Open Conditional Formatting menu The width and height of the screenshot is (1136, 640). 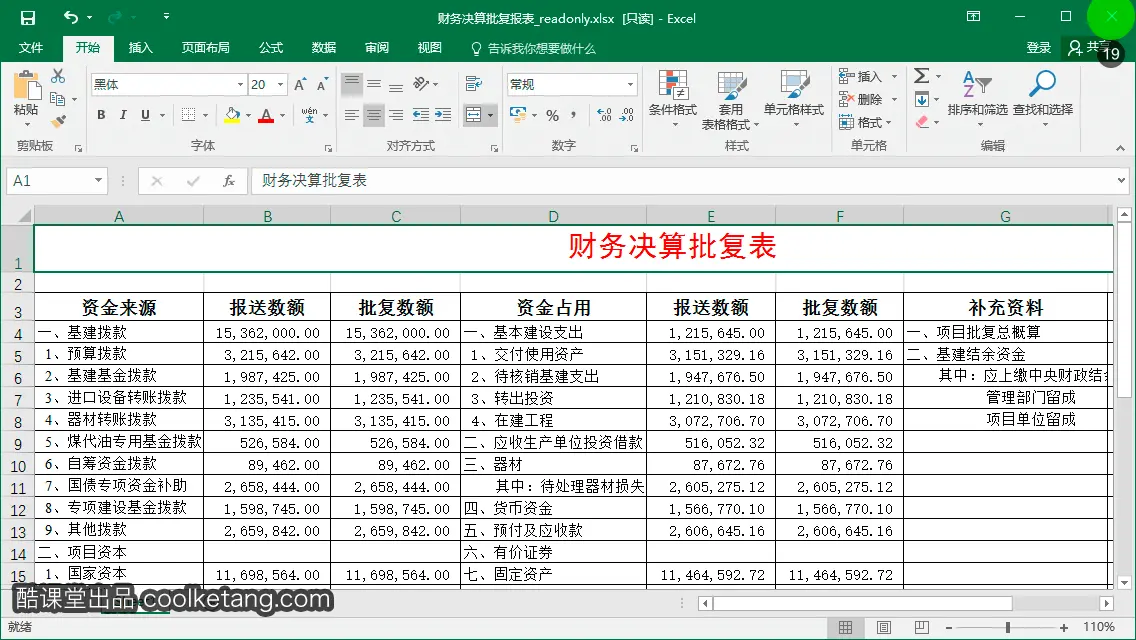coord(672,99)
